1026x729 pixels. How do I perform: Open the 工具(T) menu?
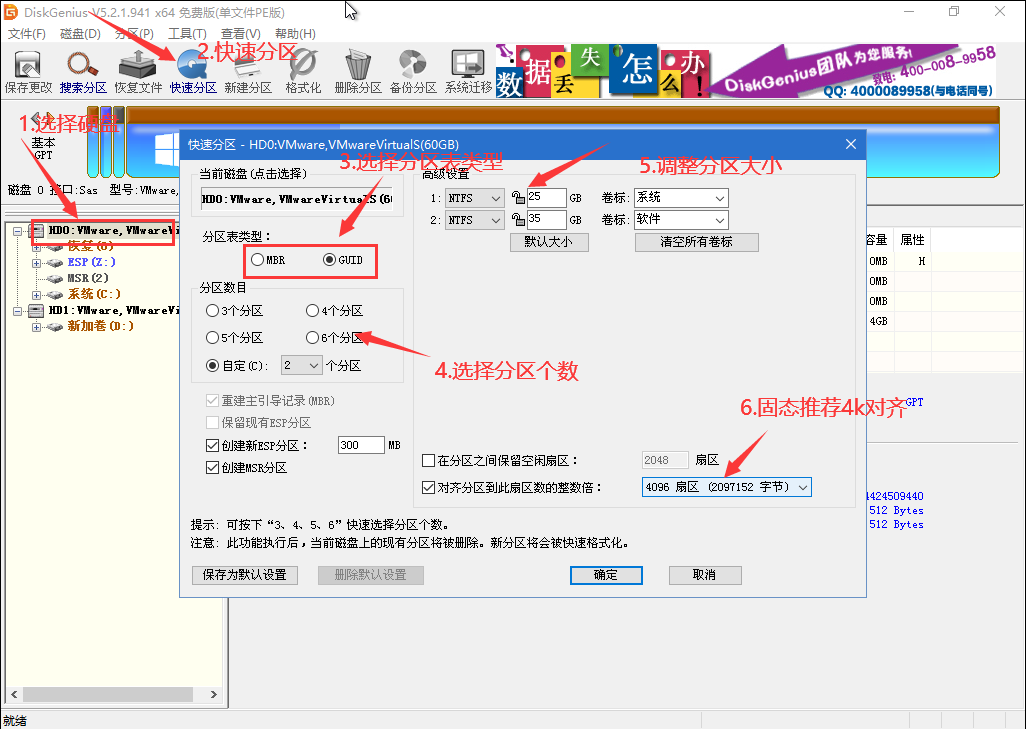[x=187, y=33]
